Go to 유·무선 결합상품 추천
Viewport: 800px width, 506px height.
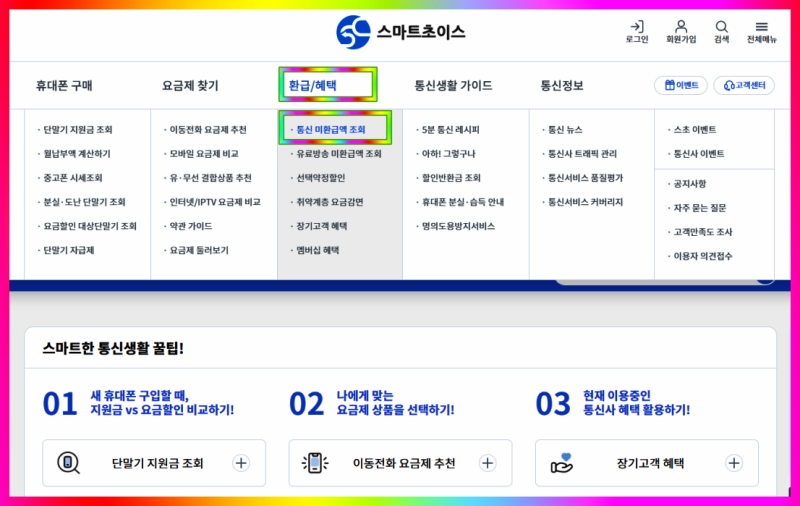(x=210, y=178)
